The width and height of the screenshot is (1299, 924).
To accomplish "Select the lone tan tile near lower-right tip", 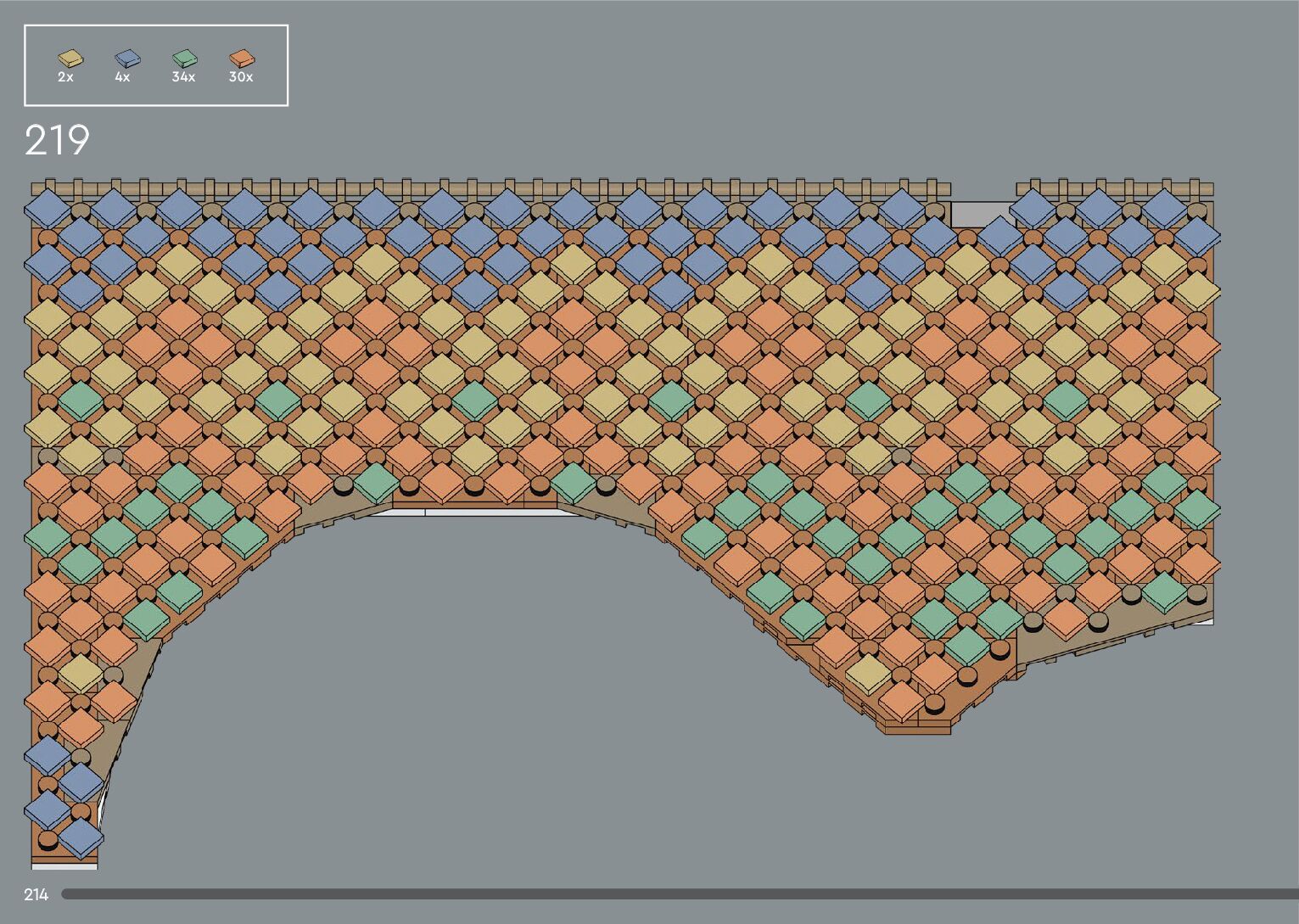I will (x=868, y=673).
